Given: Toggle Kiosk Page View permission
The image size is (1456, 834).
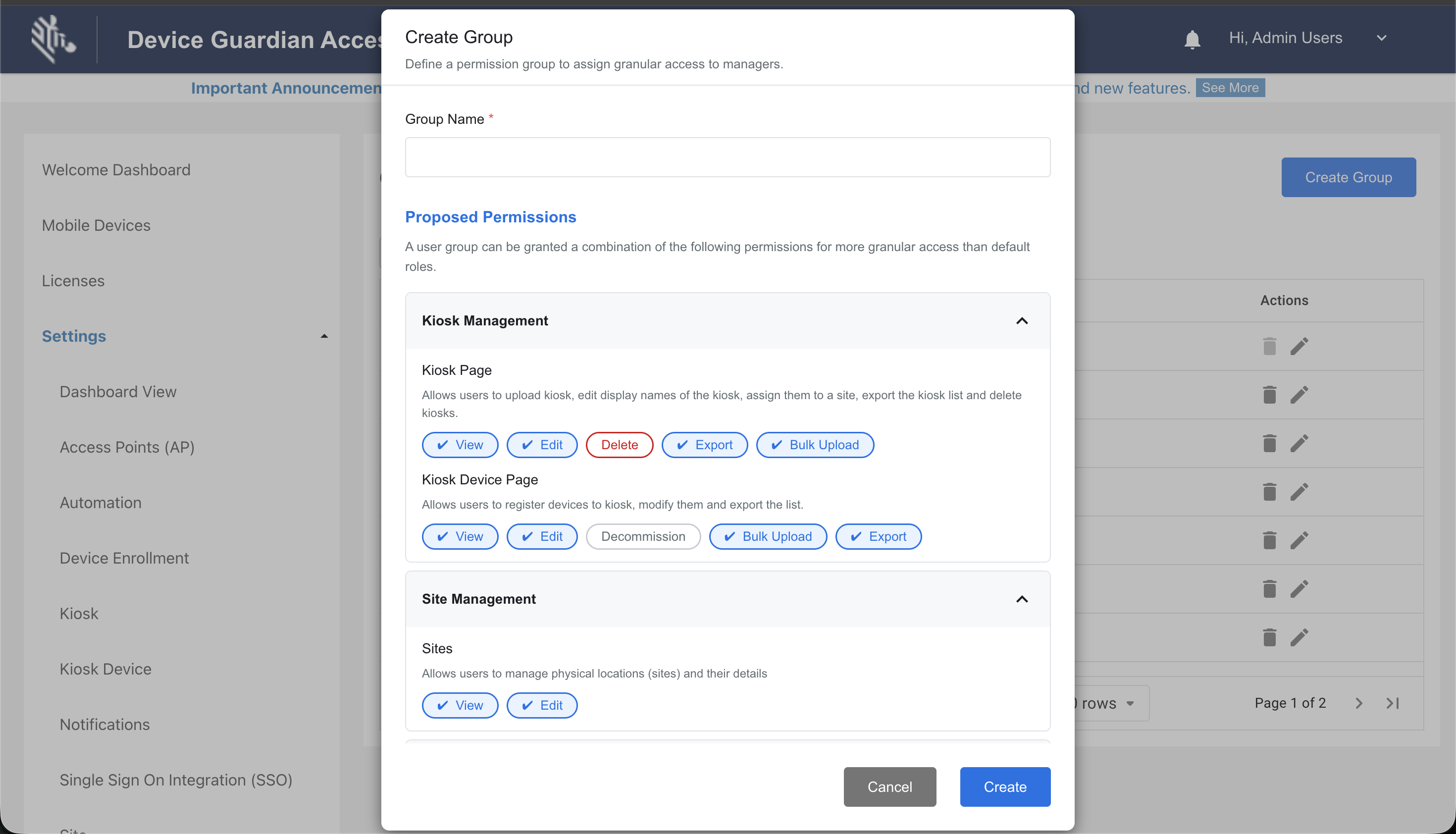Looking at the screenshot, I should click(x=460, y=445).
